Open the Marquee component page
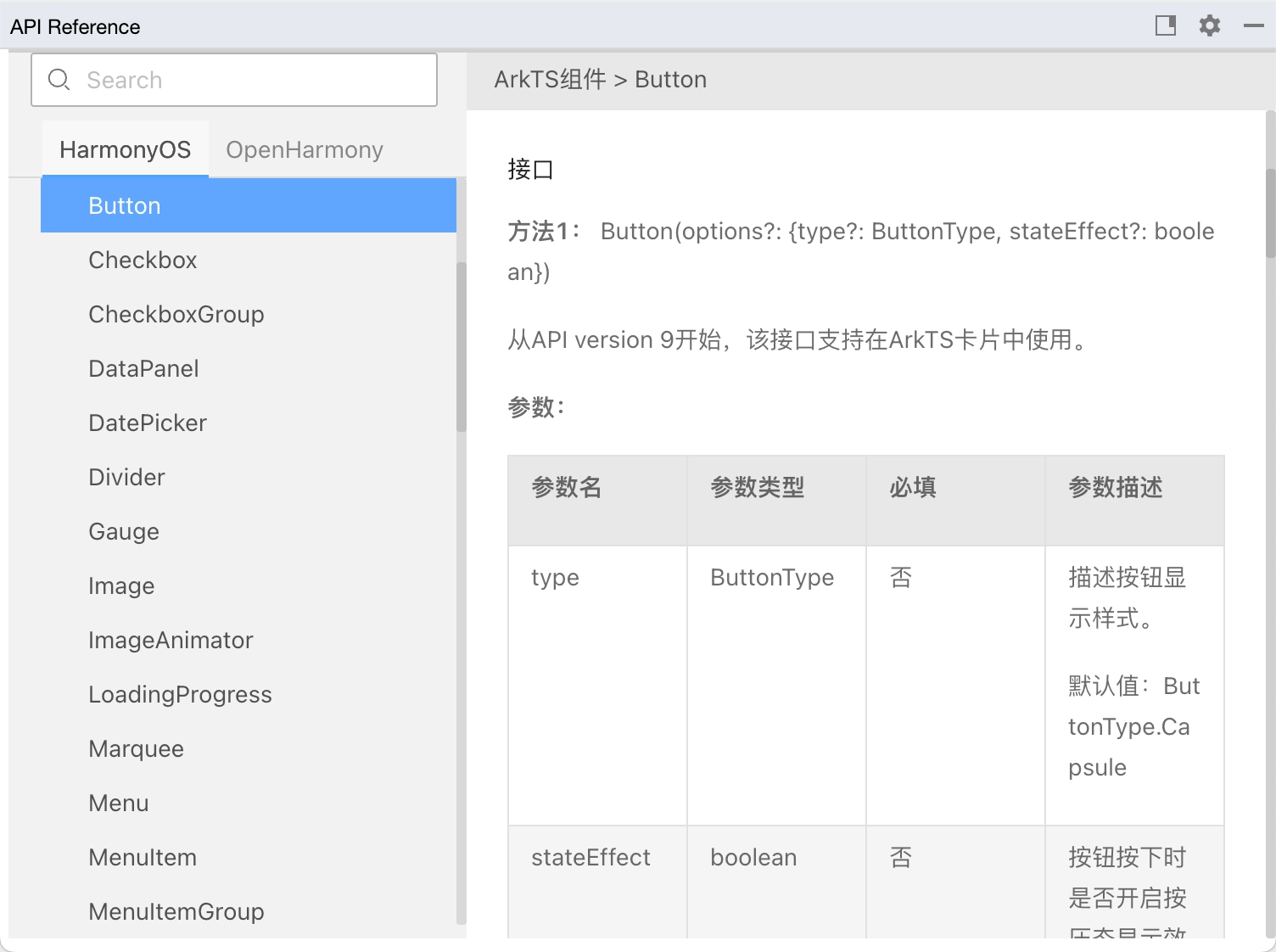1276x952 pixels. (136, 749)
